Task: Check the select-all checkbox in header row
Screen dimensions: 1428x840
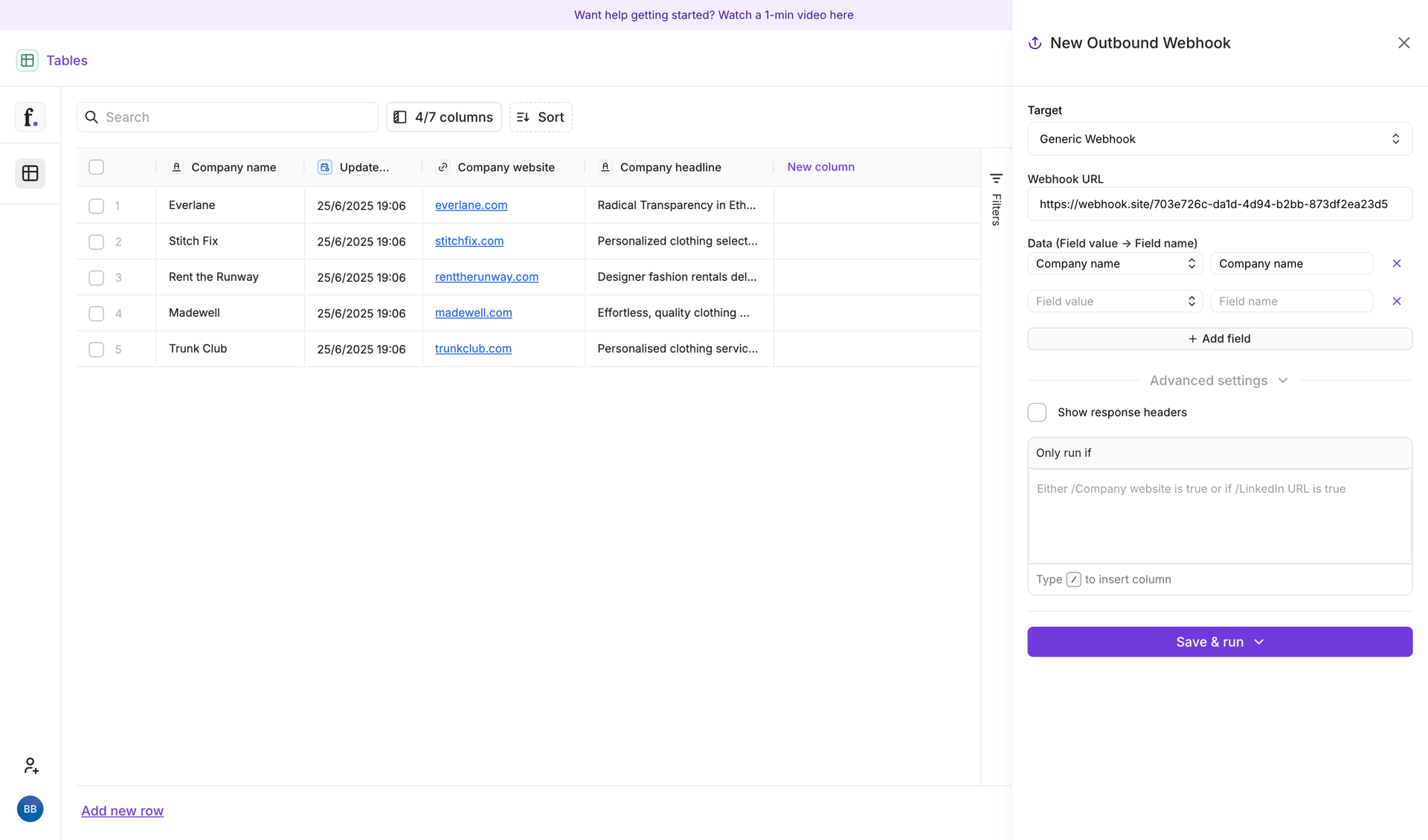Action: point(96,167)
